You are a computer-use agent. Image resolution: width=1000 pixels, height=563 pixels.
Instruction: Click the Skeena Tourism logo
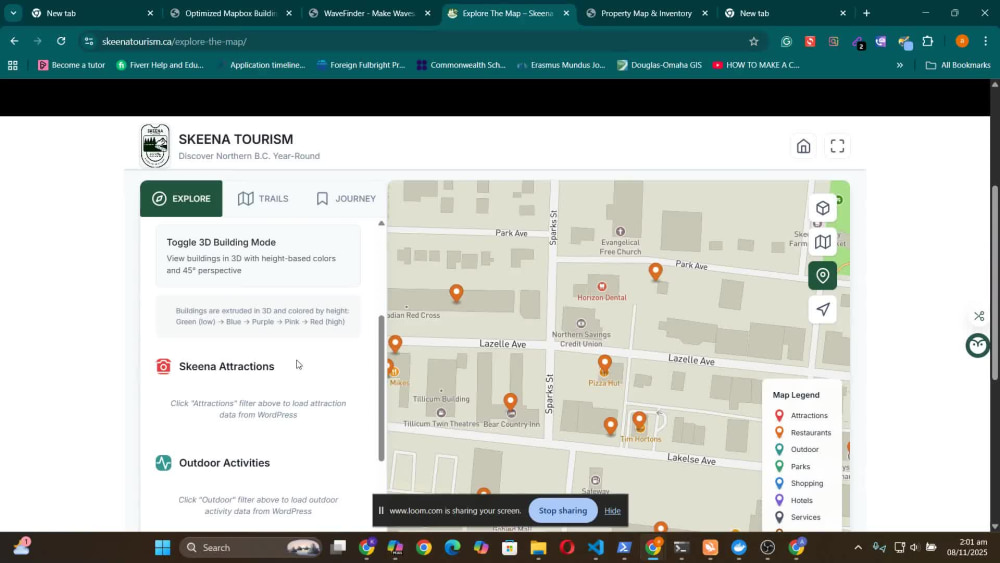(x=155, y=146)
